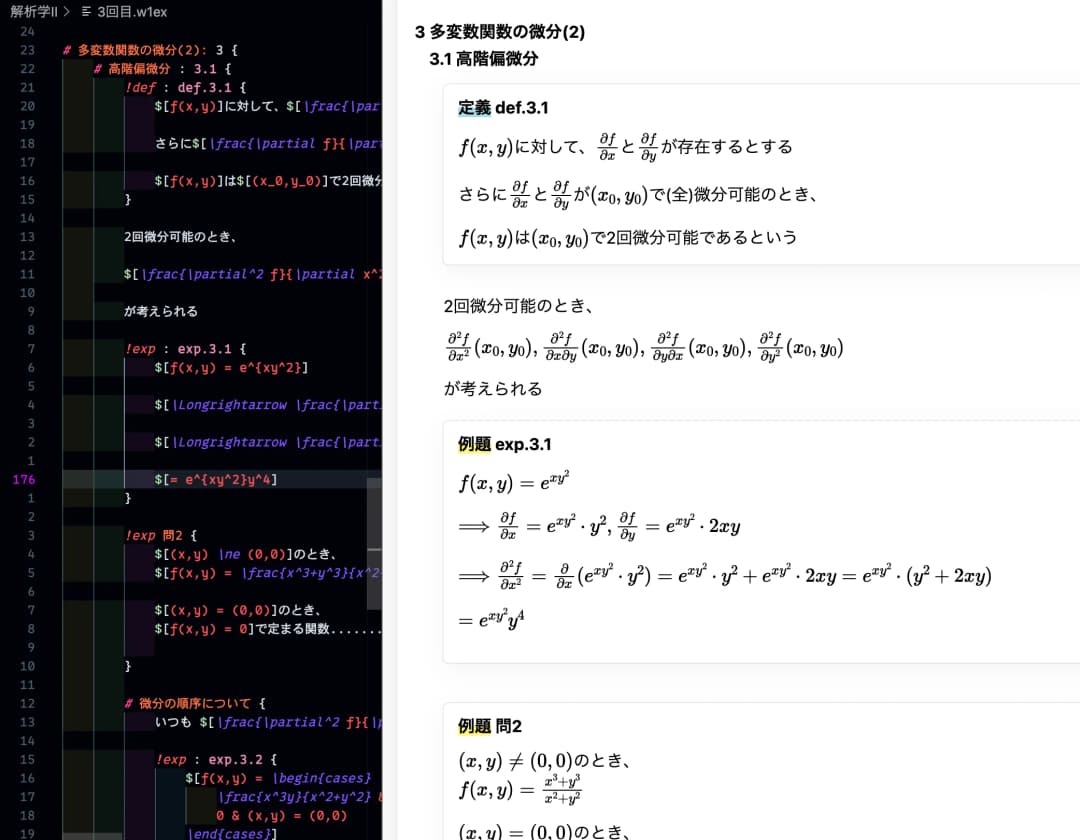1080x840 pixels.
Task: Click the file icon beside 3回目.w1ex
Action: [85, 12]
